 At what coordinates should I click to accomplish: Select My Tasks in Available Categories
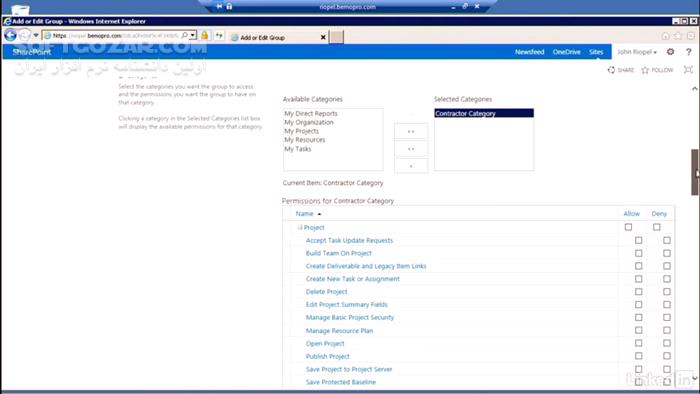(298, 149)
